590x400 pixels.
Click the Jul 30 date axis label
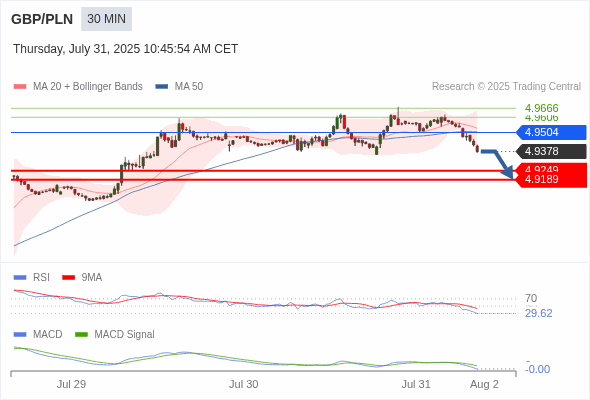click(243, 385)
